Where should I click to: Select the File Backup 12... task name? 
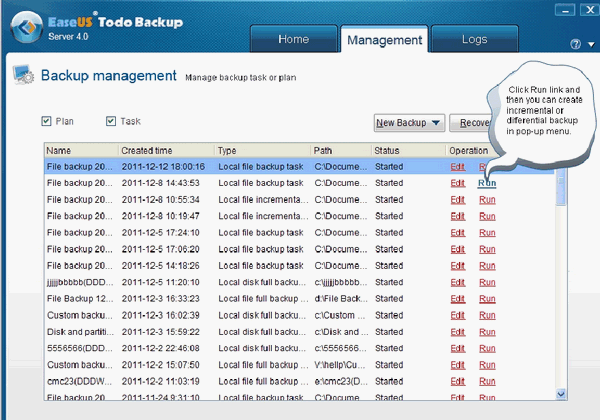(80, 299)
